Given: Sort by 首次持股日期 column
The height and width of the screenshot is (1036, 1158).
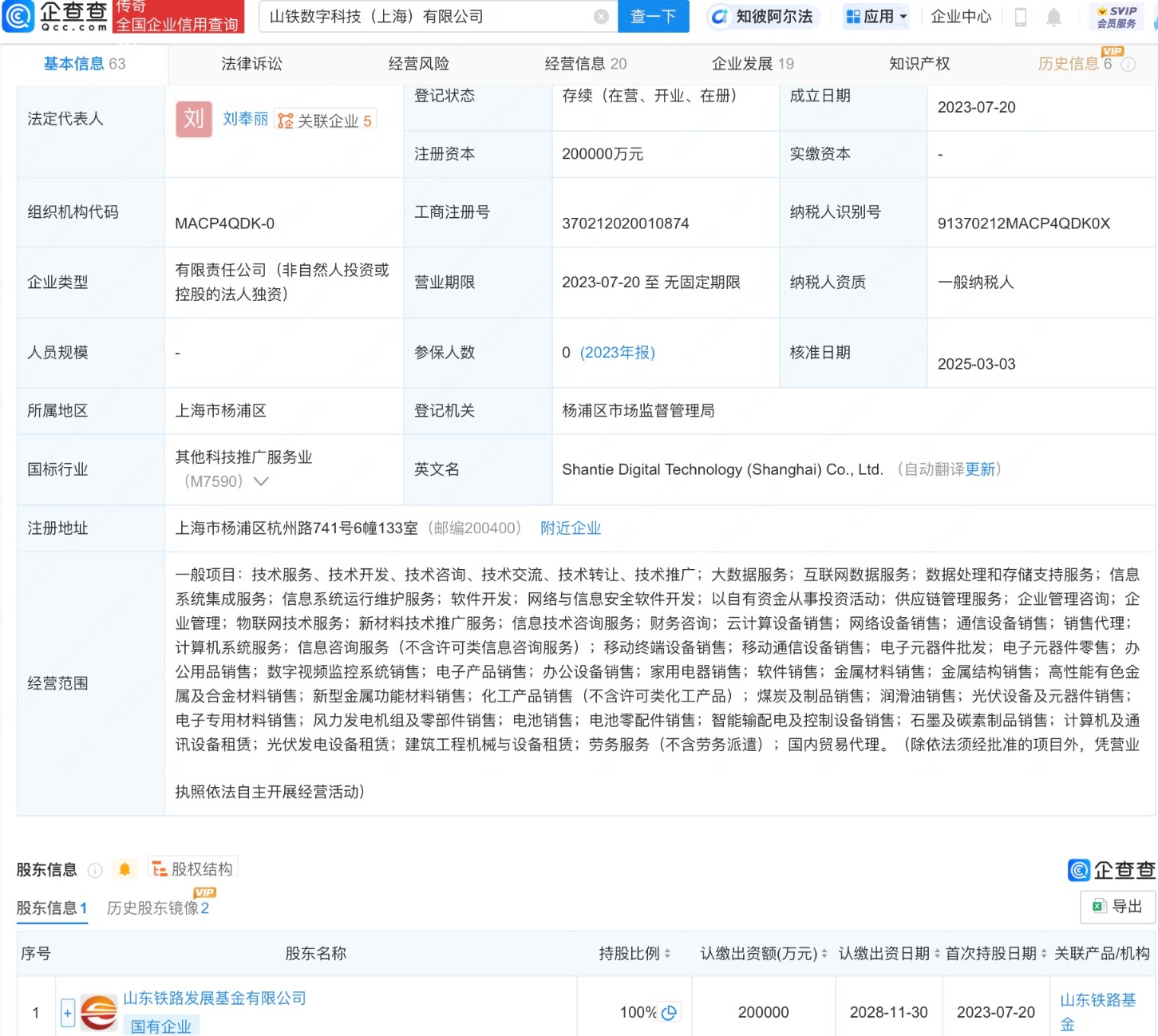Looking at the screenshot, I should coord(1044,954).
